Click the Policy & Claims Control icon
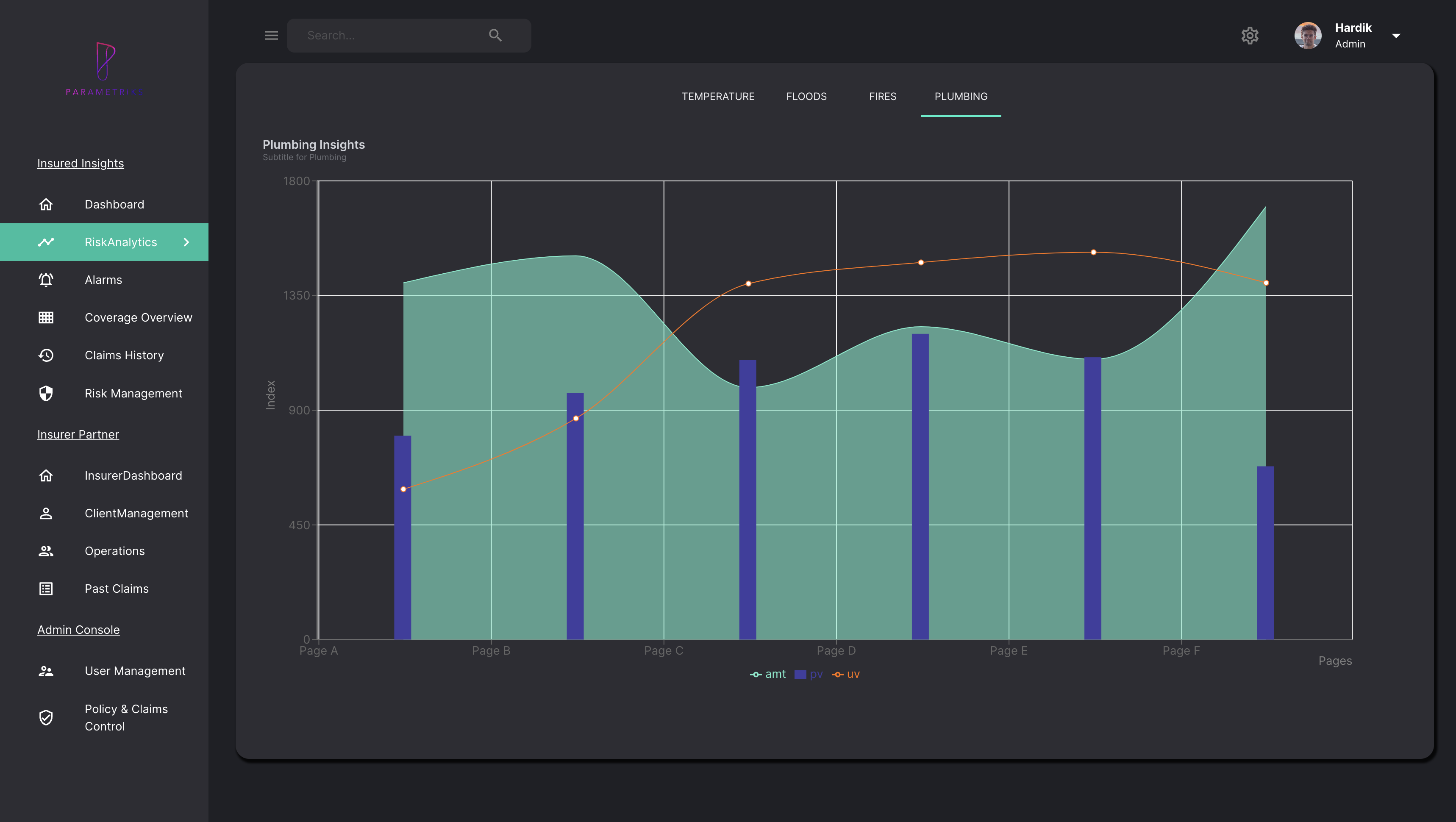The width and height of the screenshot is (1456, 822). [46, 717]
